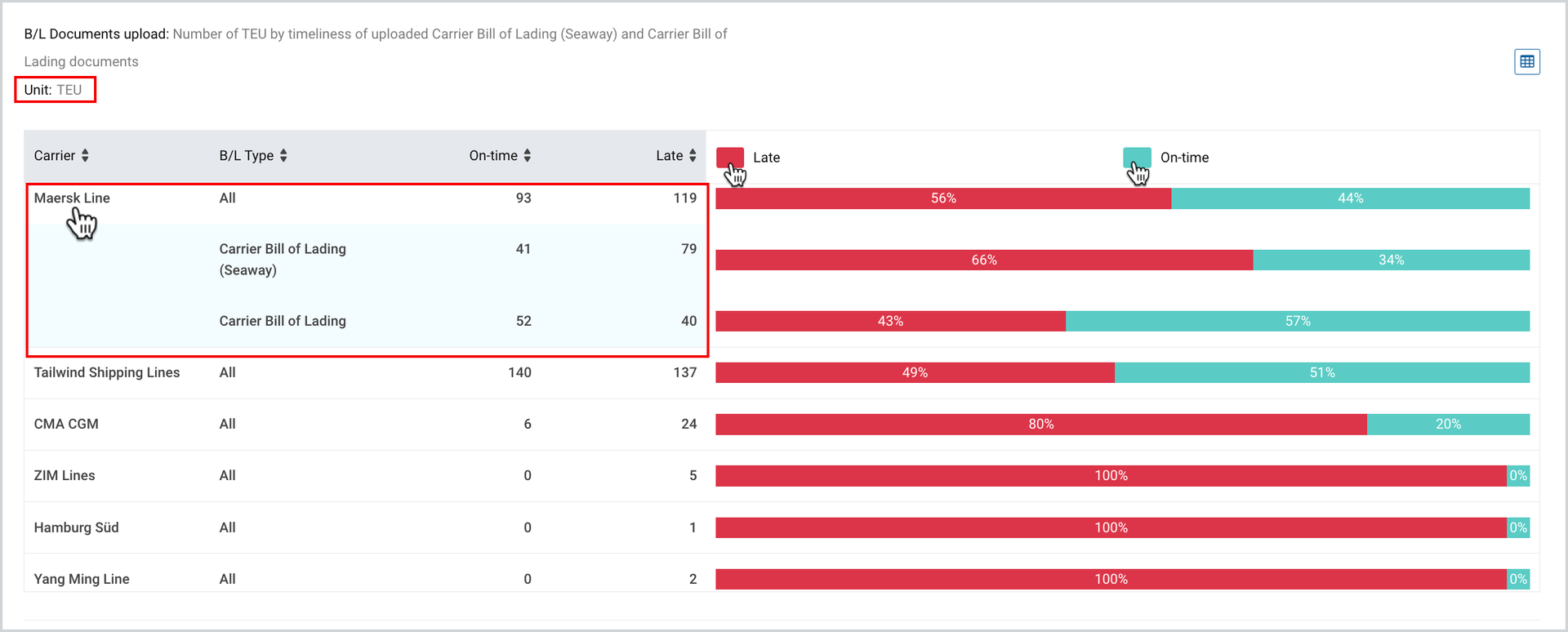This screenshot has width=1568, height=632.
Task: Hide Late series via legend label
Action: 766,158
